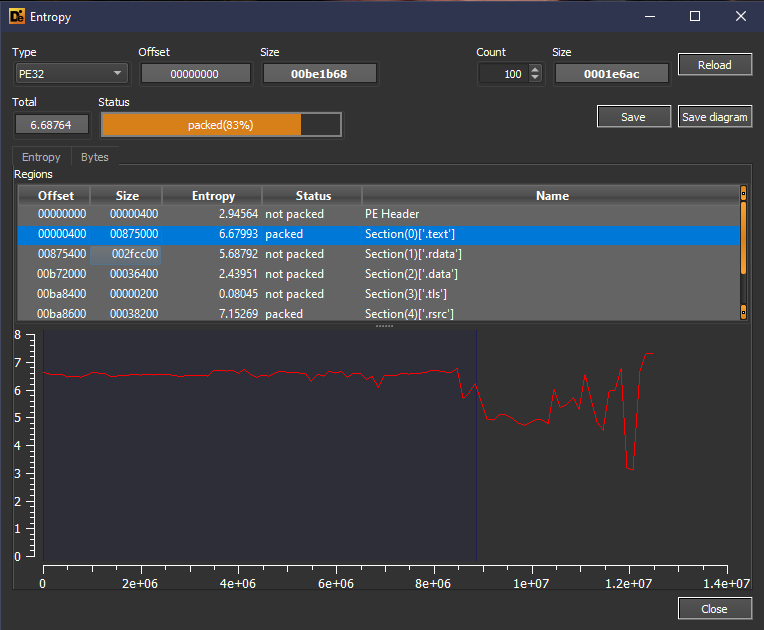The image size is (764, 630).
Task: Increment the Count spinner up arrow
Action: [535, 69]
